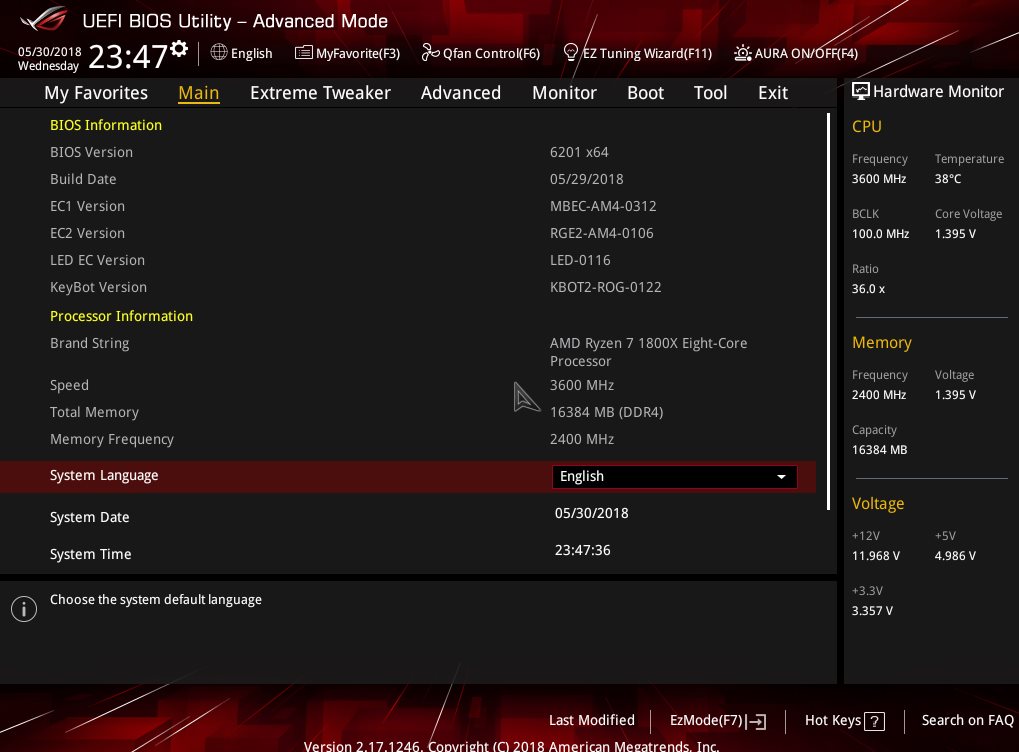Click CPU Core Voltage 1.395 V reading
This screenshot has height=752, width=1019.
coord(955,234)
